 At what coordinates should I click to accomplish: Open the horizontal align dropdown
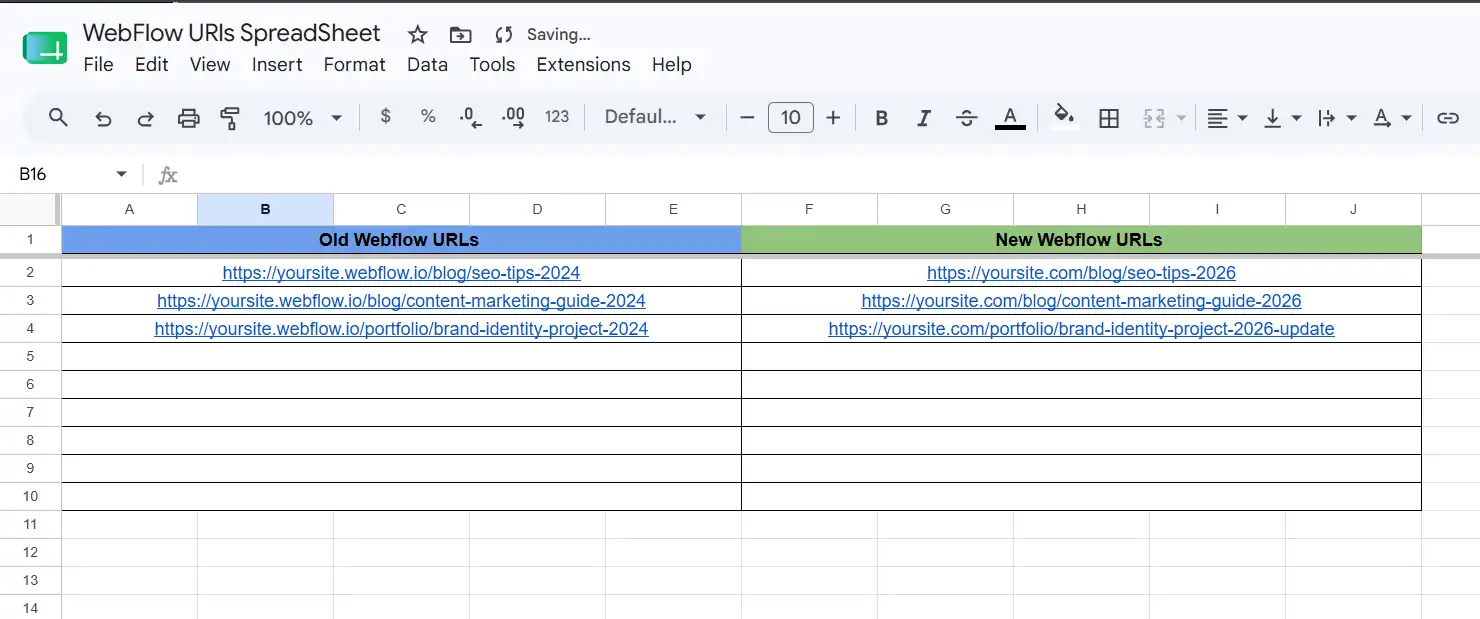(x=1227, y=118)
